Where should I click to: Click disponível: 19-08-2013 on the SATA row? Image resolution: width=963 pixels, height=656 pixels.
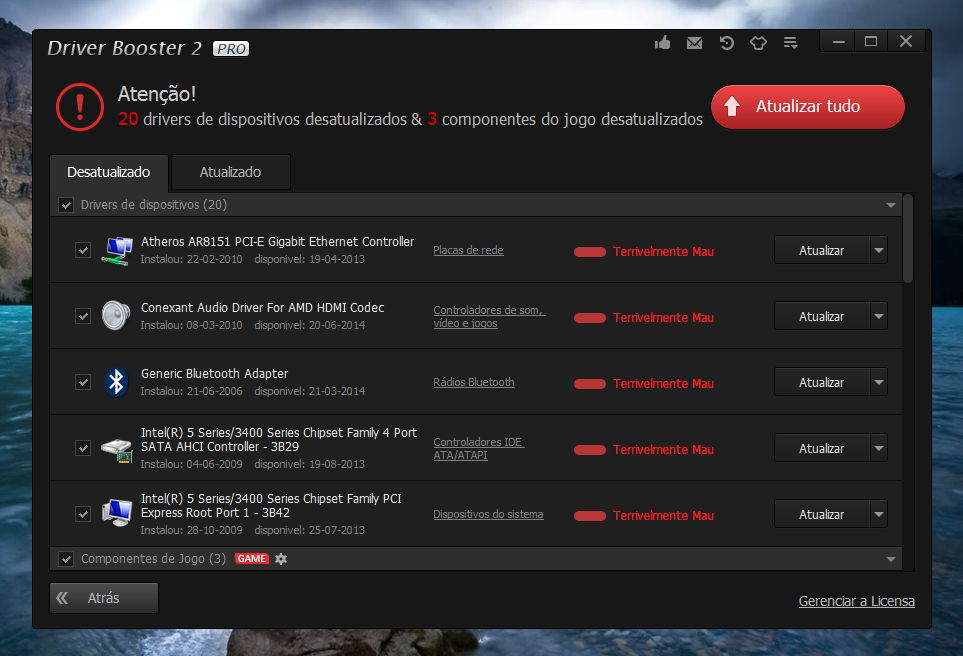(310, 464)
